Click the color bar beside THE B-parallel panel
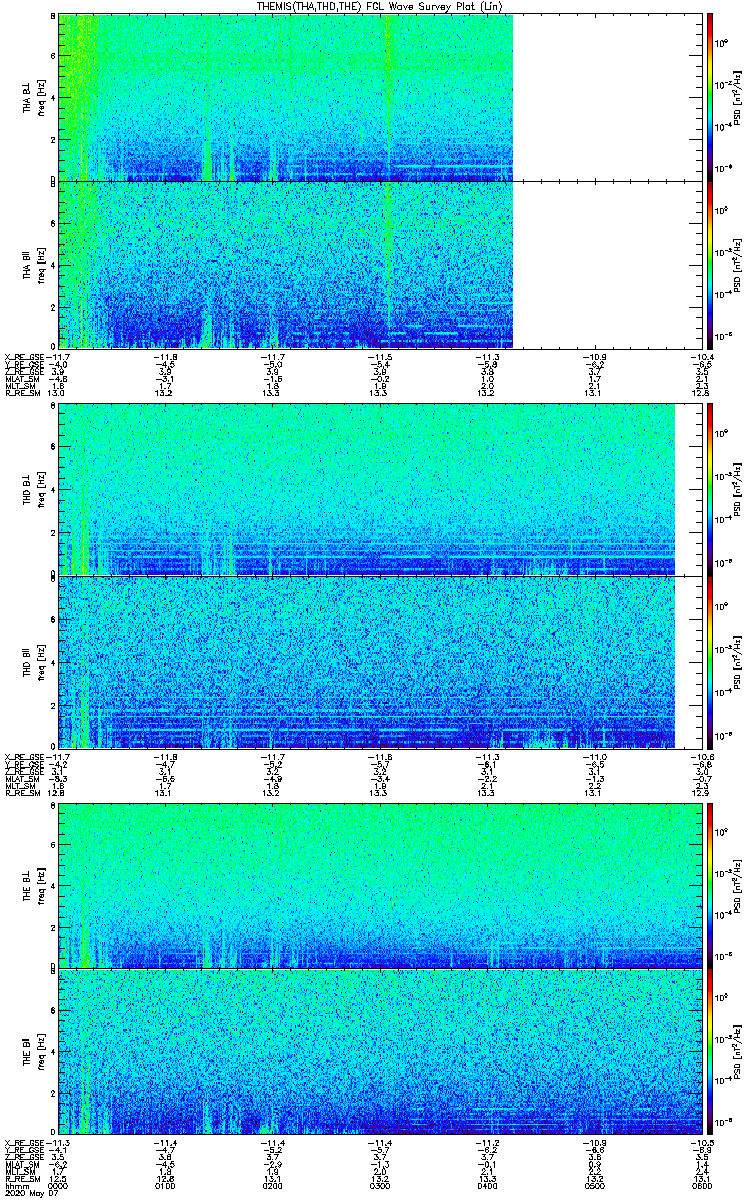The height and width of the screenshot is (1200, 750). pos(711,1052)
